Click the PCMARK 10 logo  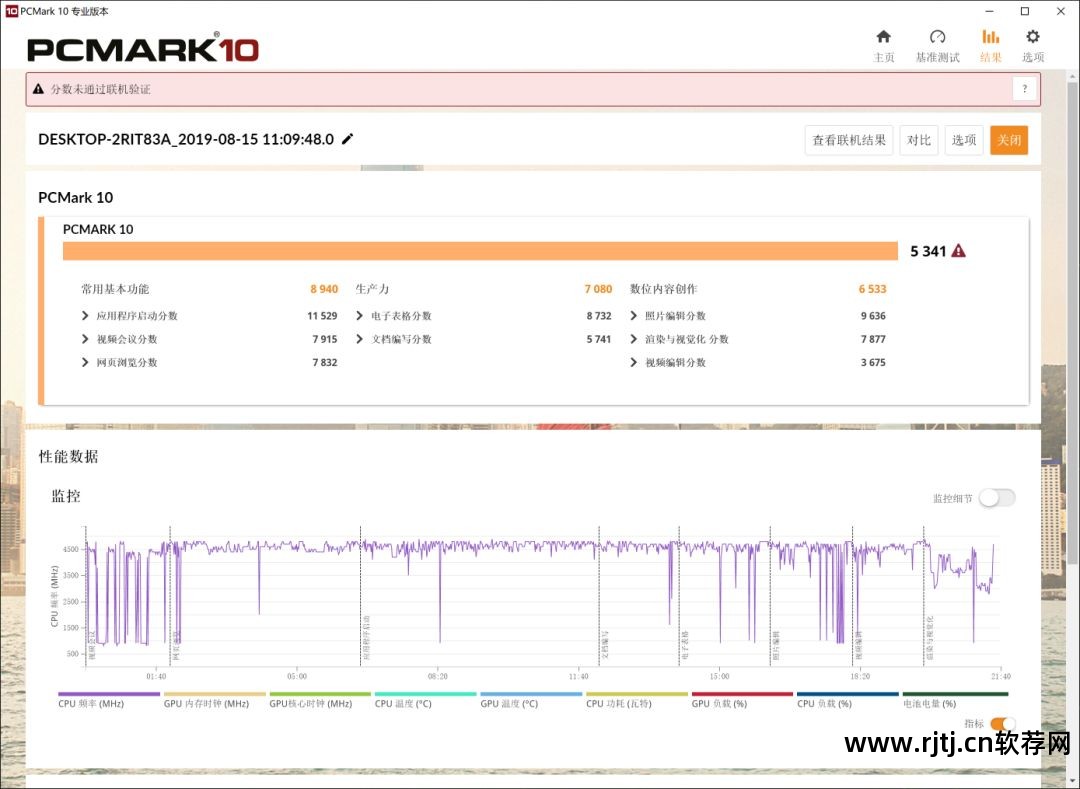[143, 49]
